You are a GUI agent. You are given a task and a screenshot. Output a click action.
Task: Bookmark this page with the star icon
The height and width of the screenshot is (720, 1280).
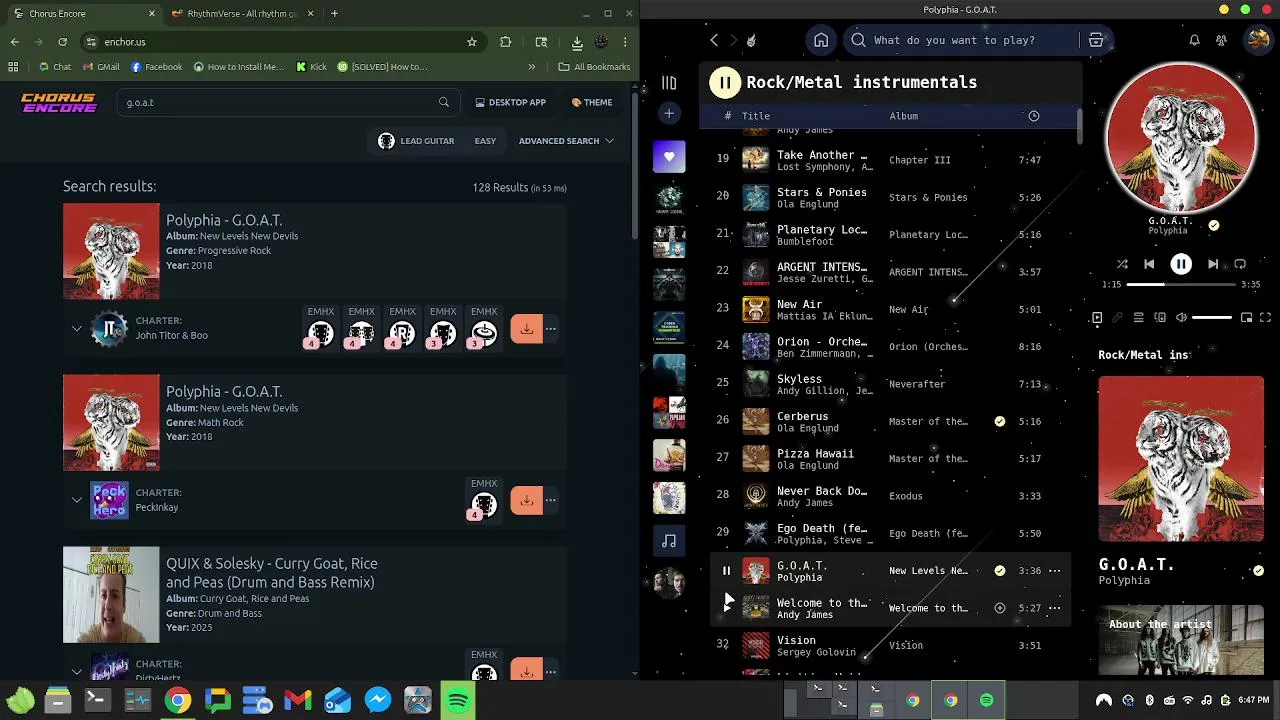pos(472,42)
